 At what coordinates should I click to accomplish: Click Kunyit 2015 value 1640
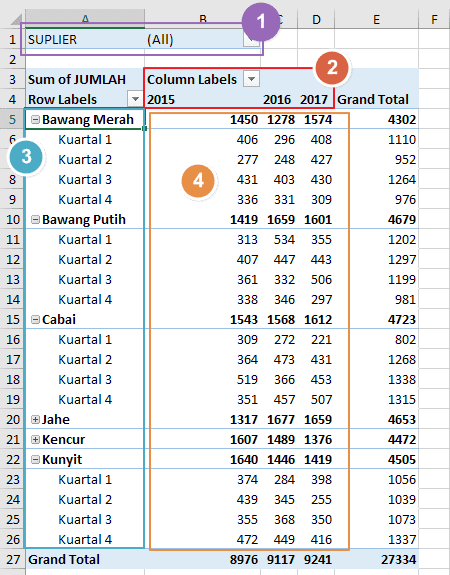[244, 459]
